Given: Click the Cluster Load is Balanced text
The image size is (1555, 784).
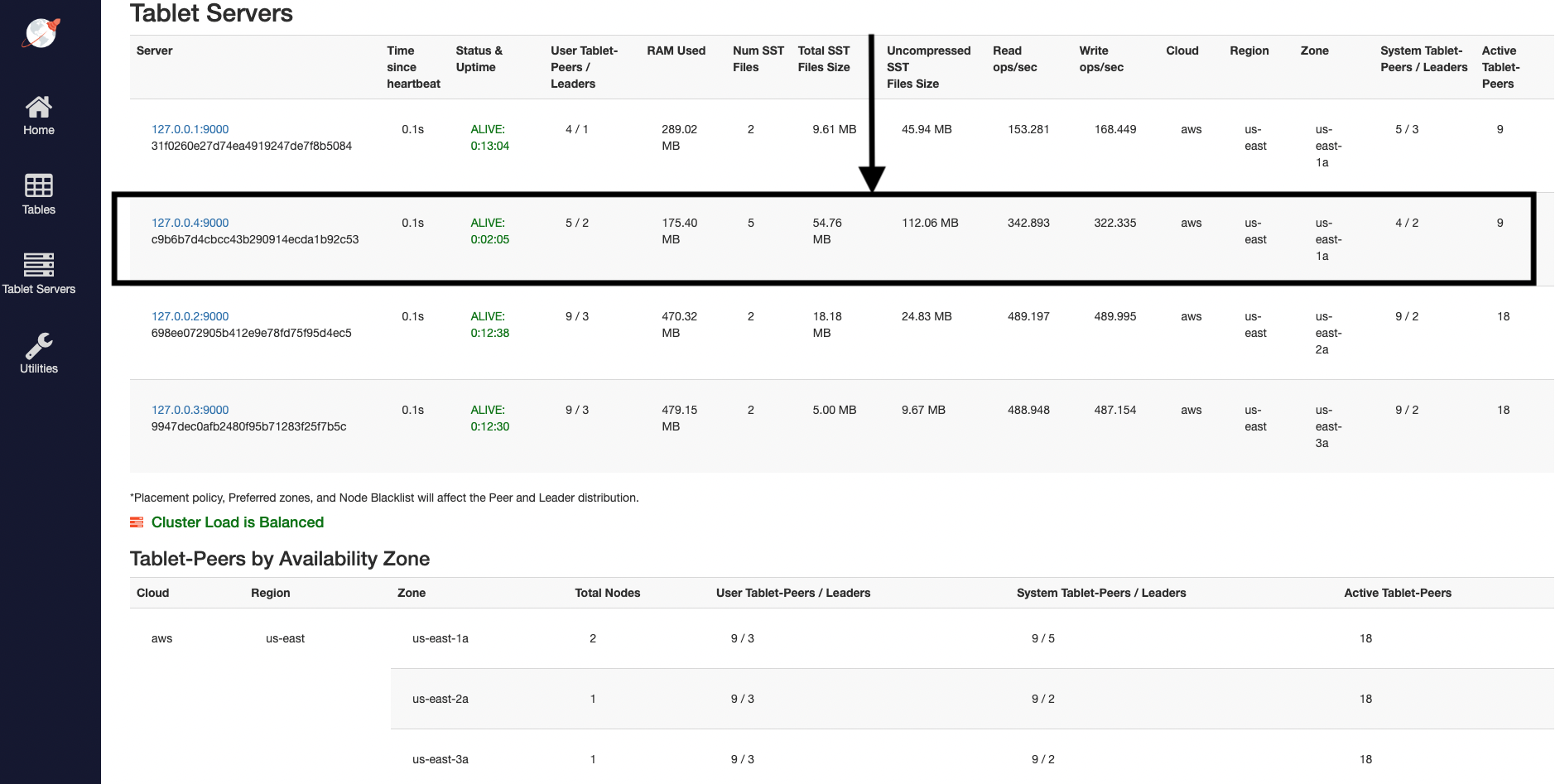Looking at the screenshot, I should (237, 522).
